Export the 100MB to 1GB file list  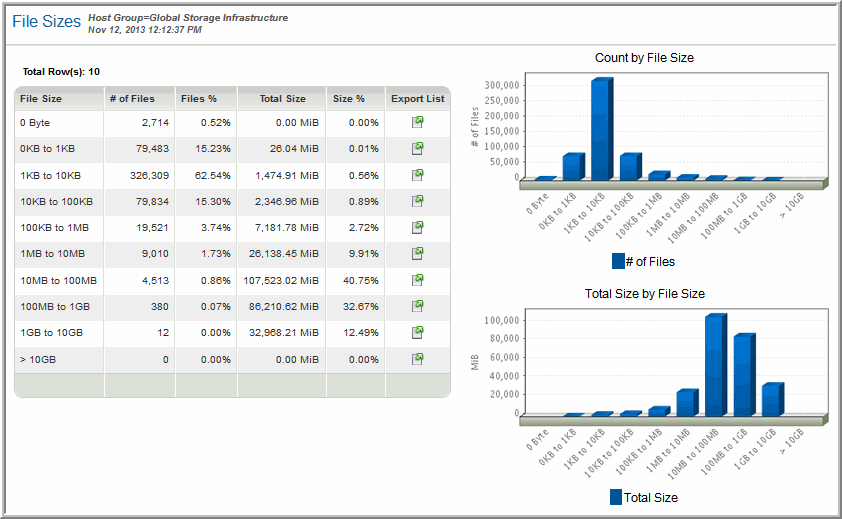tap(417, 306)
